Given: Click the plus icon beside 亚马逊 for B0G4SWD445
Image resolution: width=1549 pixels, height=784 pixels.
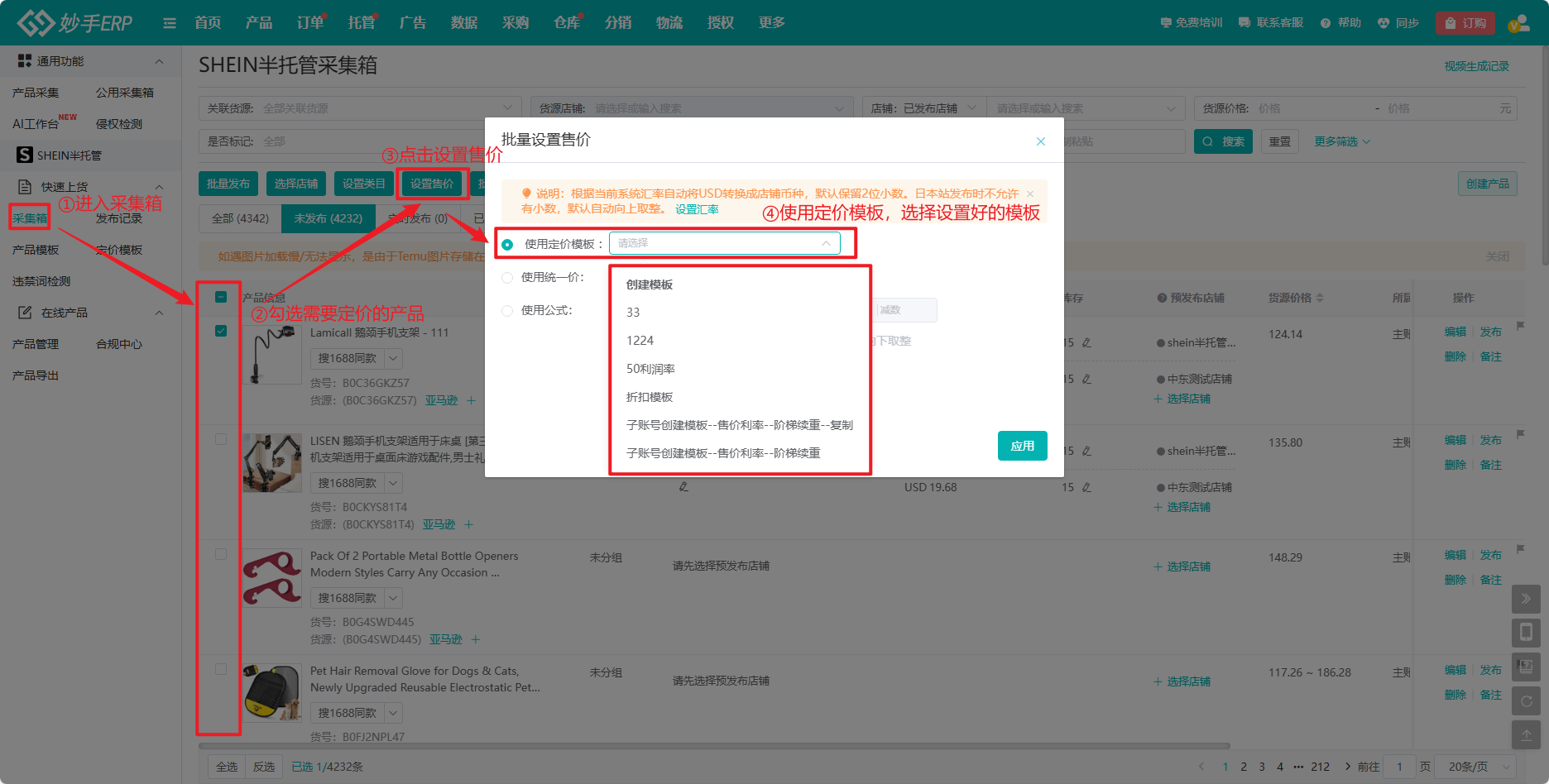Looking at the screenshot, I should click(476, 639).
